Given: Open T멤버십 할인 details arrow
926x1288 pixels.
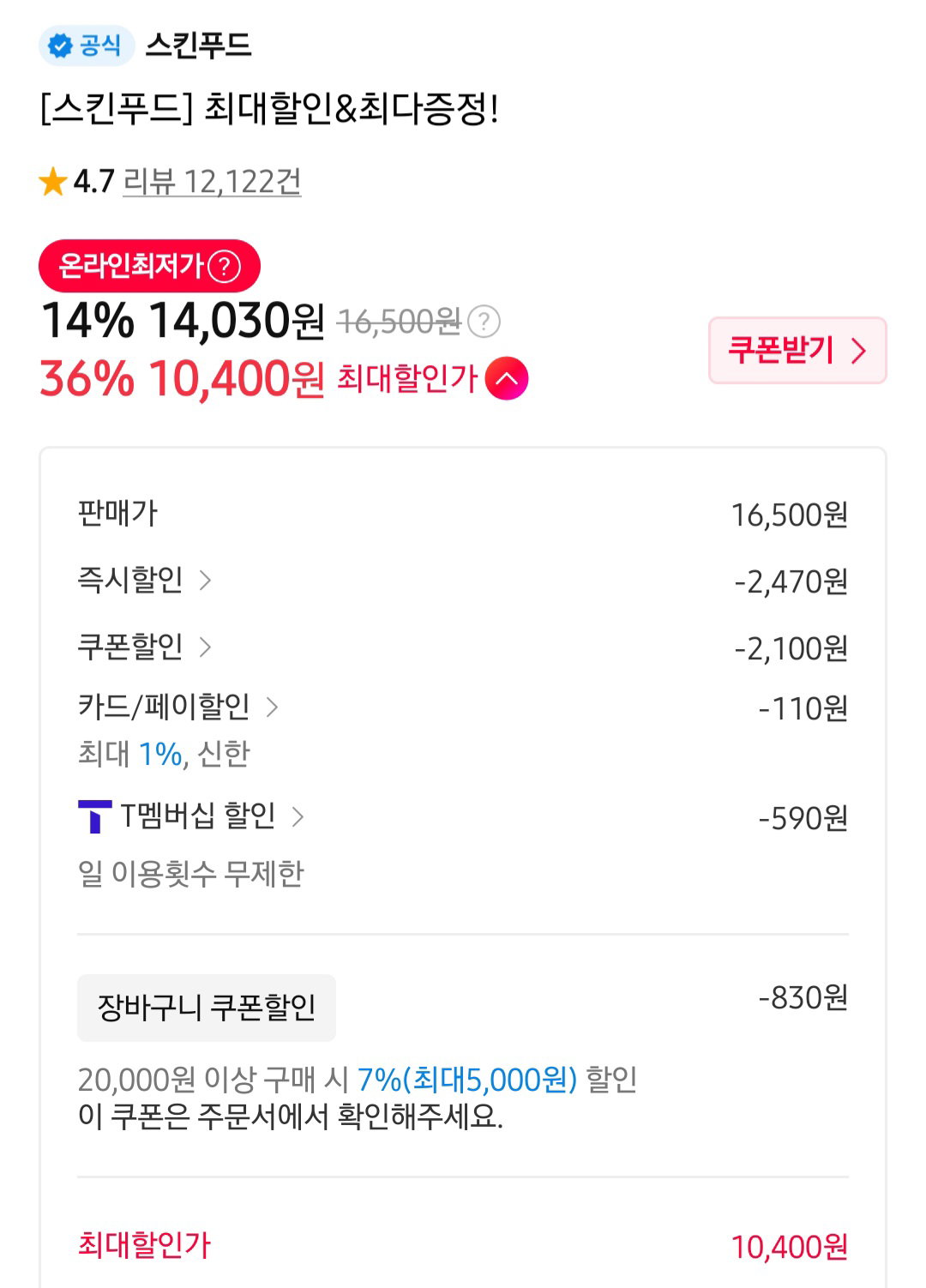Looking at the screenshot, I should pyautogui.click(x=298, y=816).
